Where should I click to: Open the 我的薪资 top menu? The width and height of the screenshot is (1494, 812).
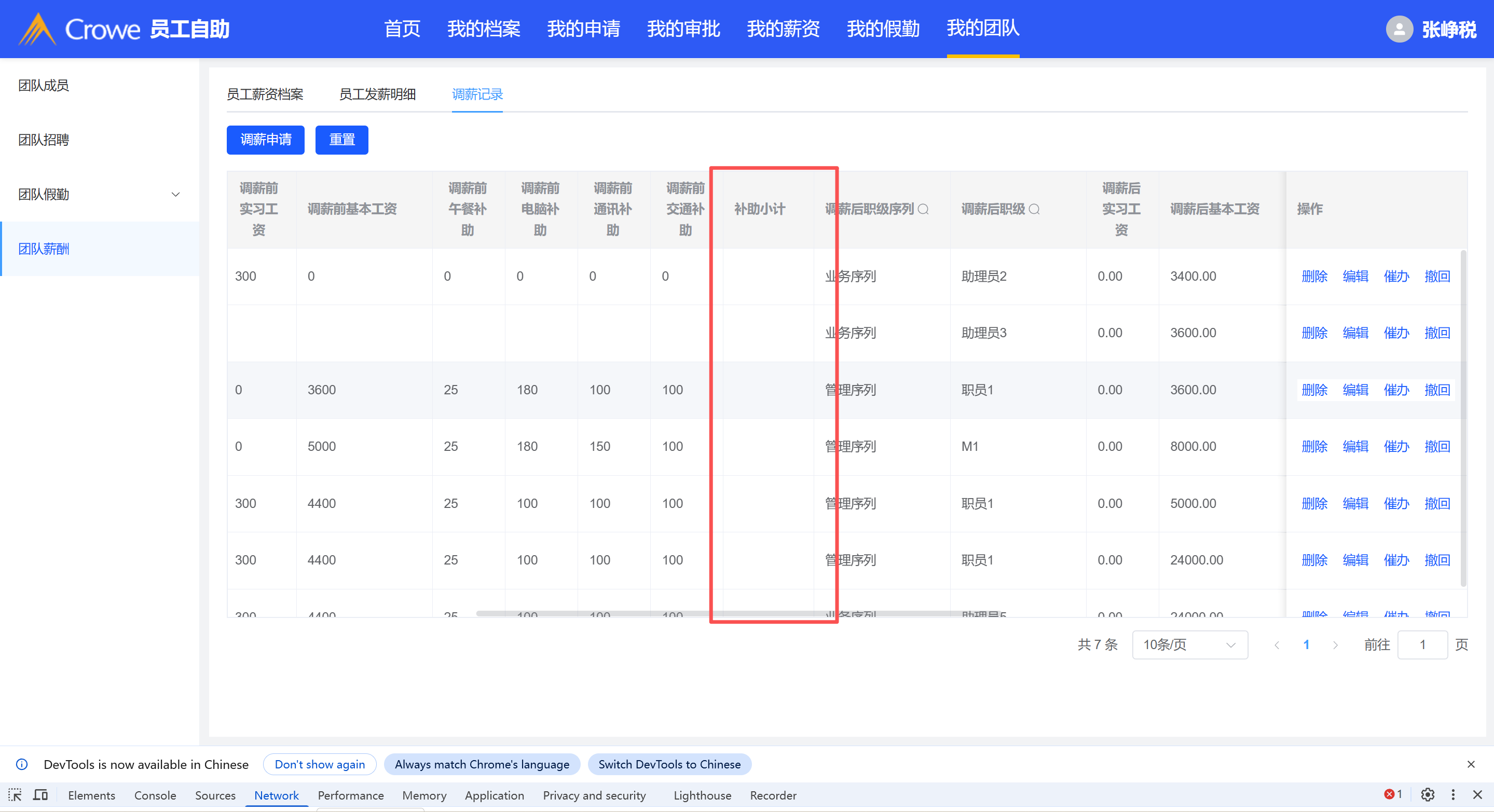(x=783, y=29)
